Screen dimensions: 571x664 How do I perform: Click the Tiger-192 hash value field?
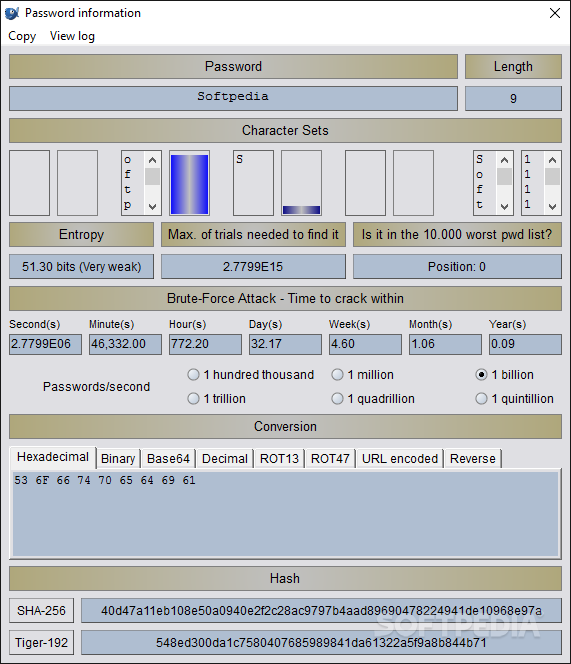pyautogui.click(x=321, y=643)
